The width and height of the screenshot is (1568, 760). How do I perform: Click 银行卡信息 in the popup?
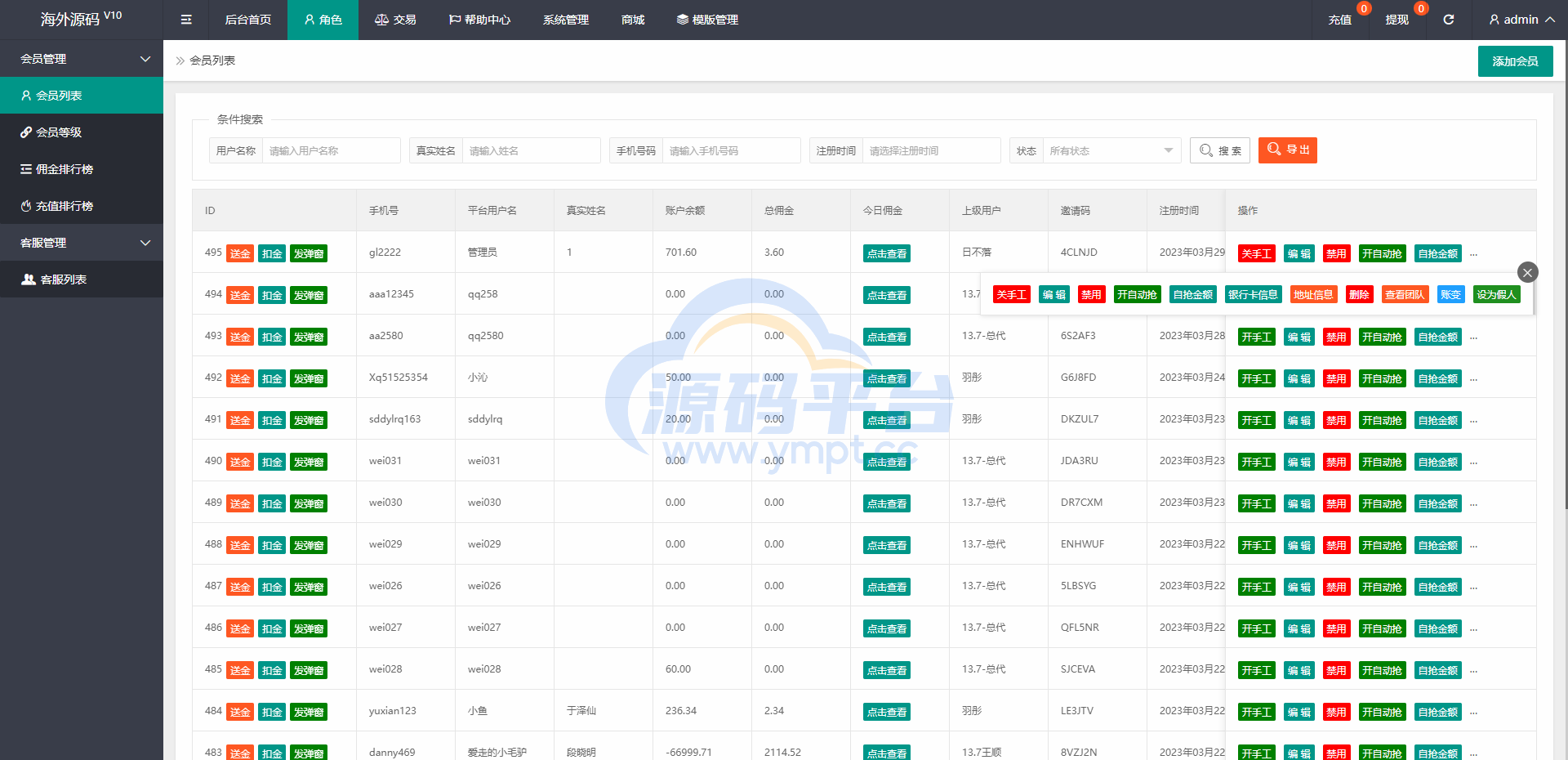(1253, 295)
